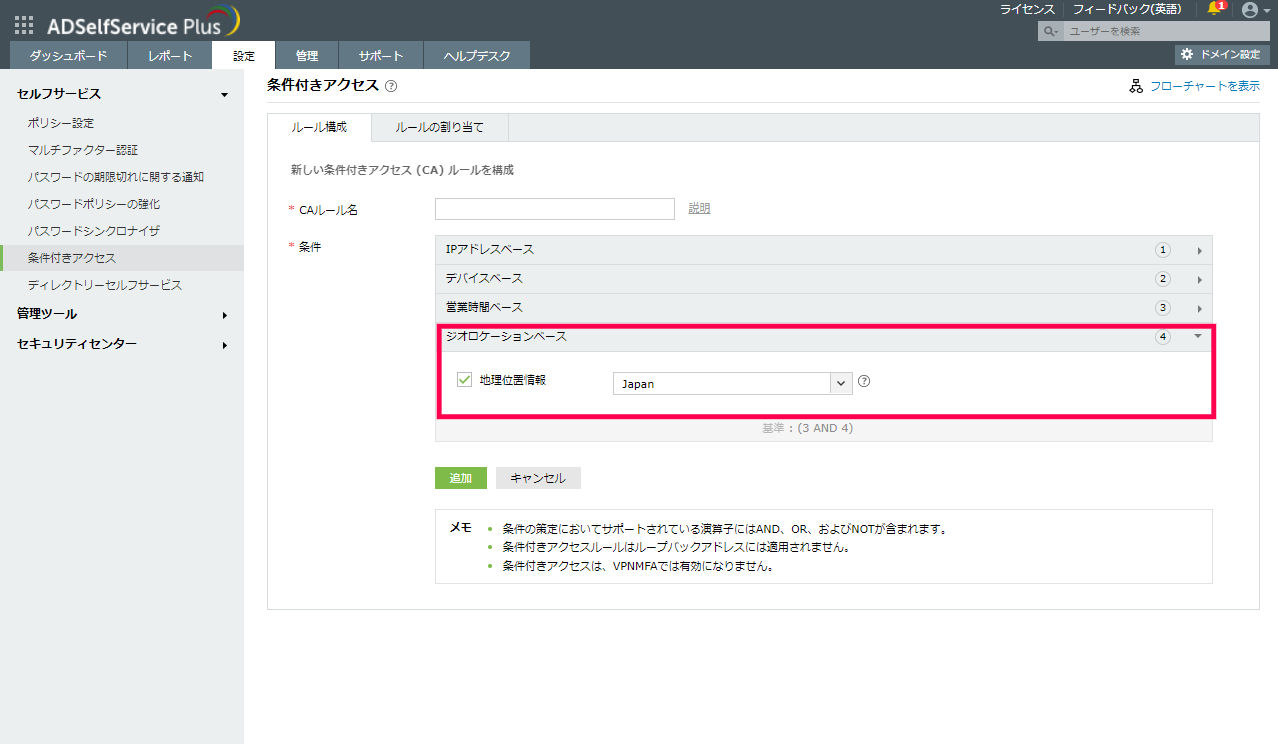Screen dimensions: 1278x744
Task: Click the キャンセル button
Action: (x=538, y=478)
